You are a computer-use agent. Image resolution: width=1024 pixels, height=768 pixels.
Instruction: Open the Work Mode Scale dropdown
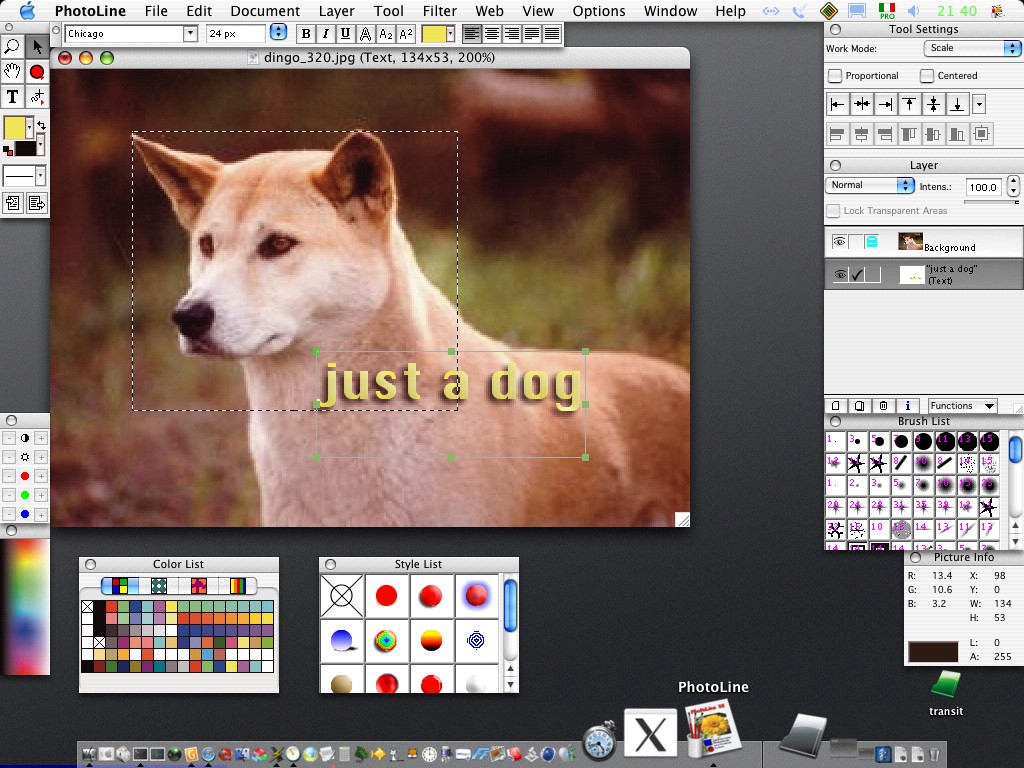[x=972, y=48]
